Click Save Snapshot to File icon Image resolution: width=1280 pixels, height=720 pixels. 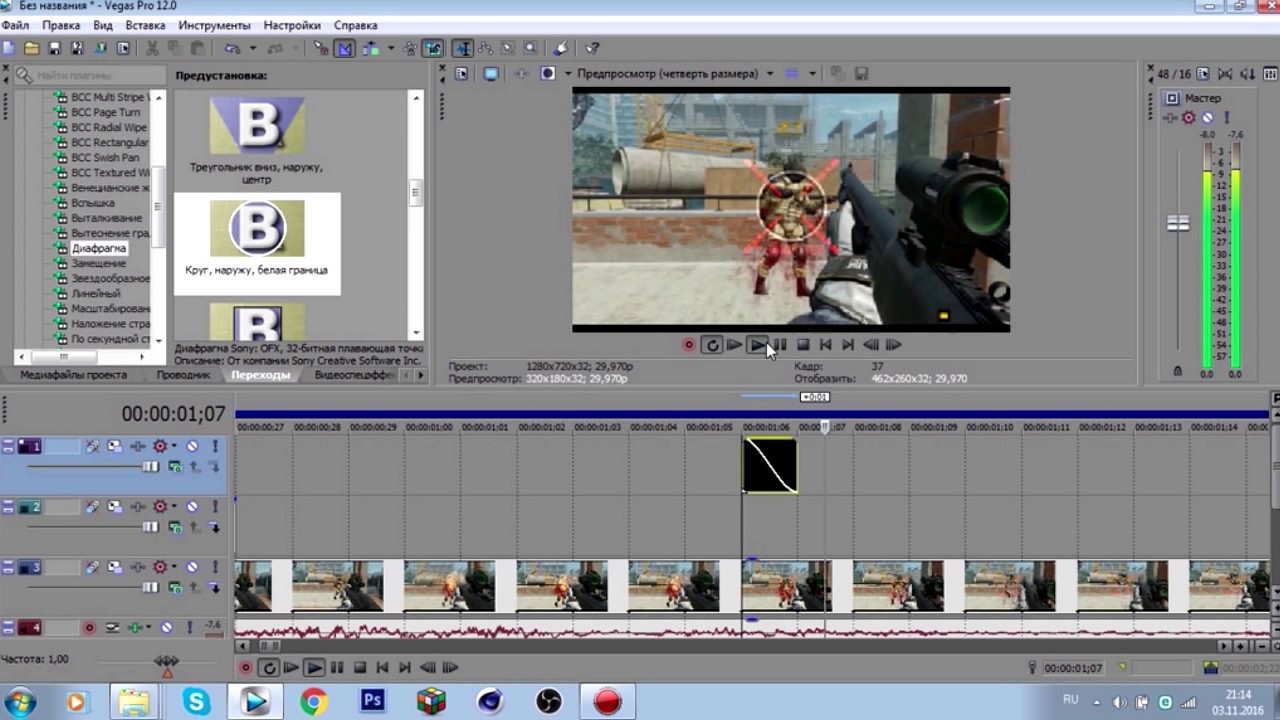(x=861, y=73)
